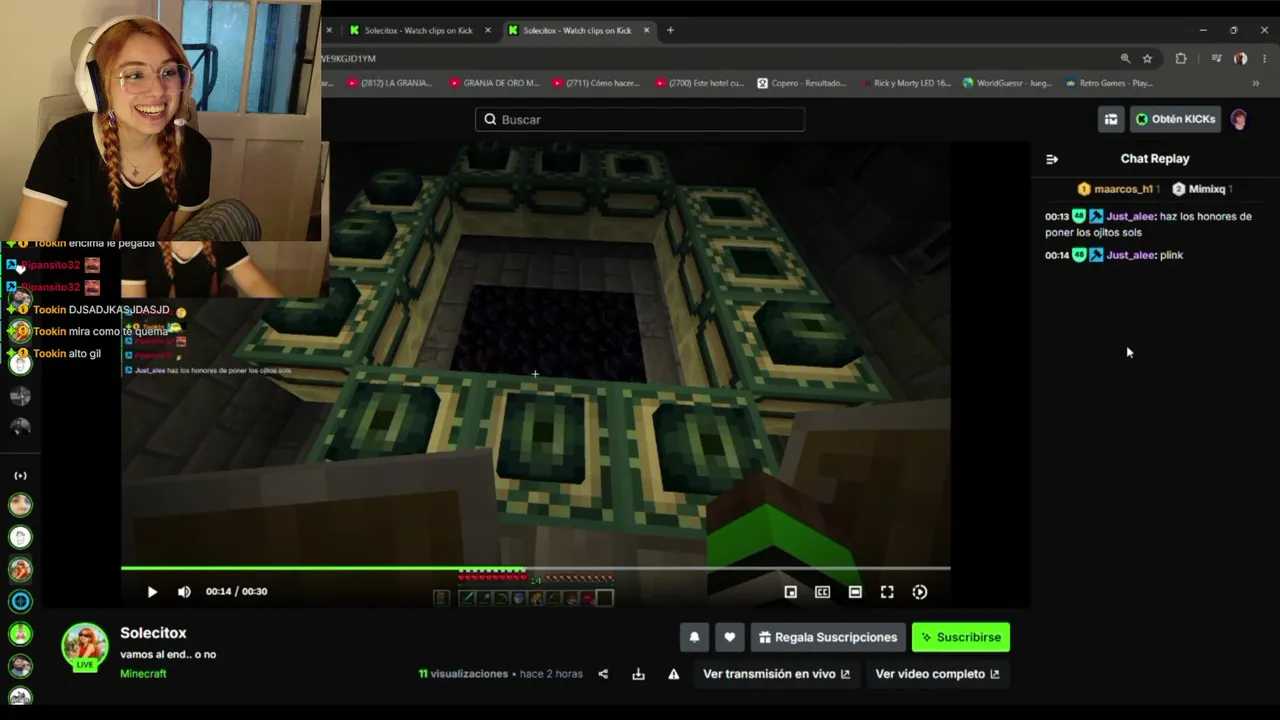Click the green Suscribirse button
Screen dimensions: 1280x720
pos(961,637)
